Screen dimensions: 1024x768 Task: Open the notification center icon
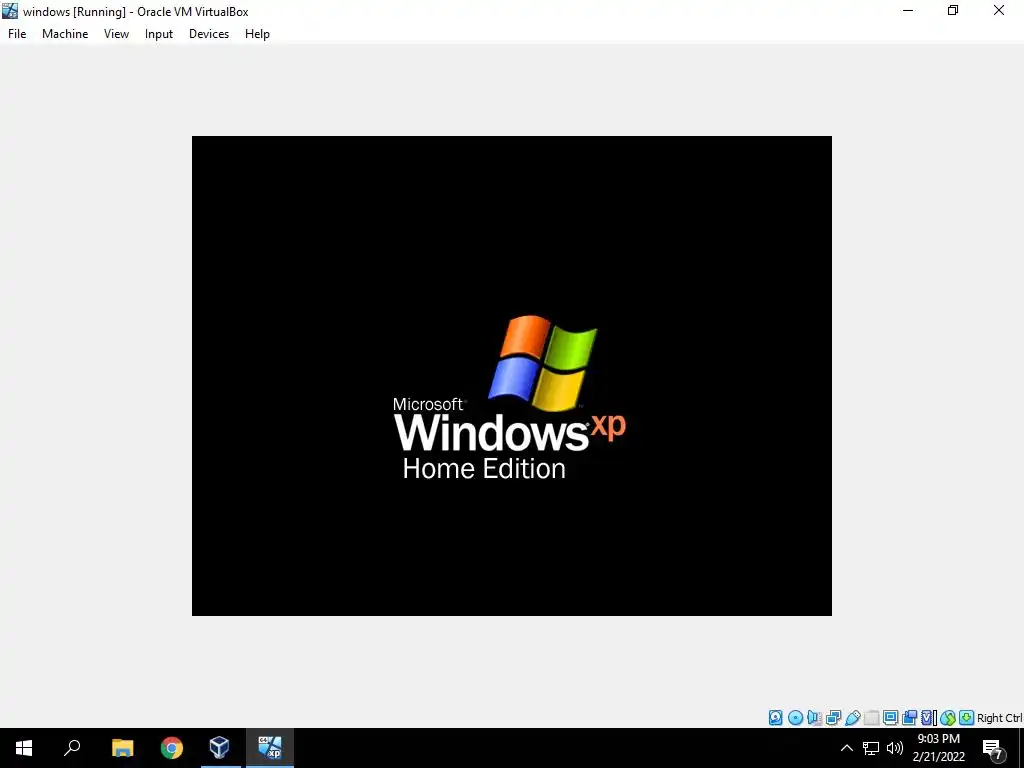coord(993,749)
